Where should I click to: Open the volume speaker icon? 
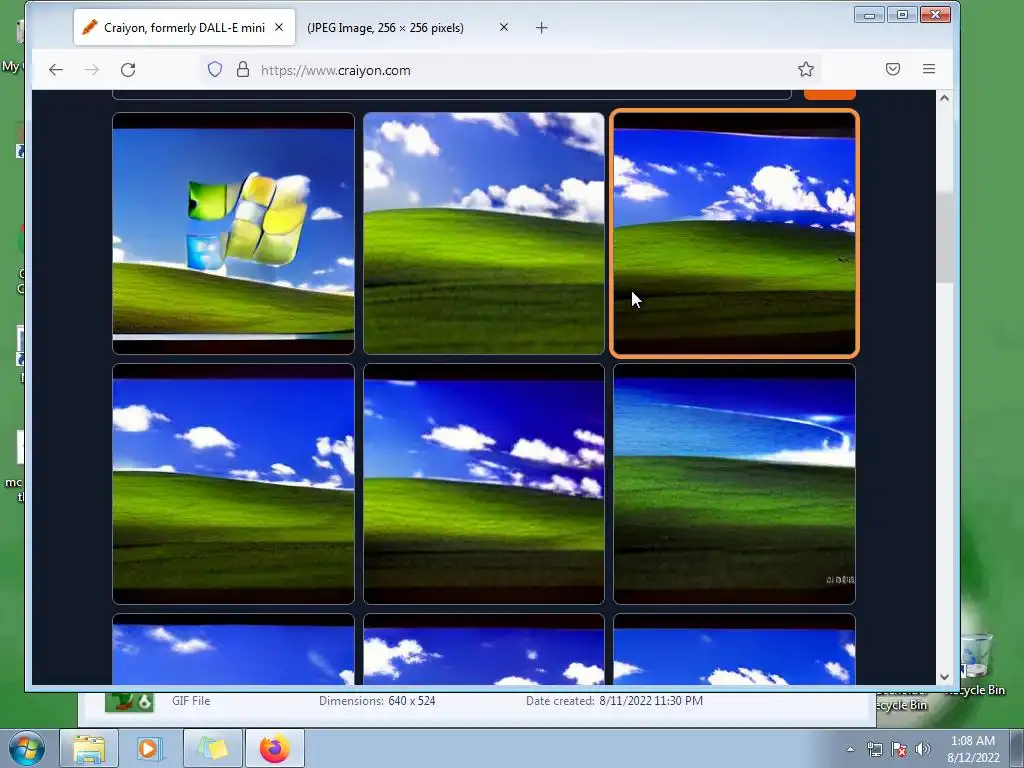pos(922,749)
